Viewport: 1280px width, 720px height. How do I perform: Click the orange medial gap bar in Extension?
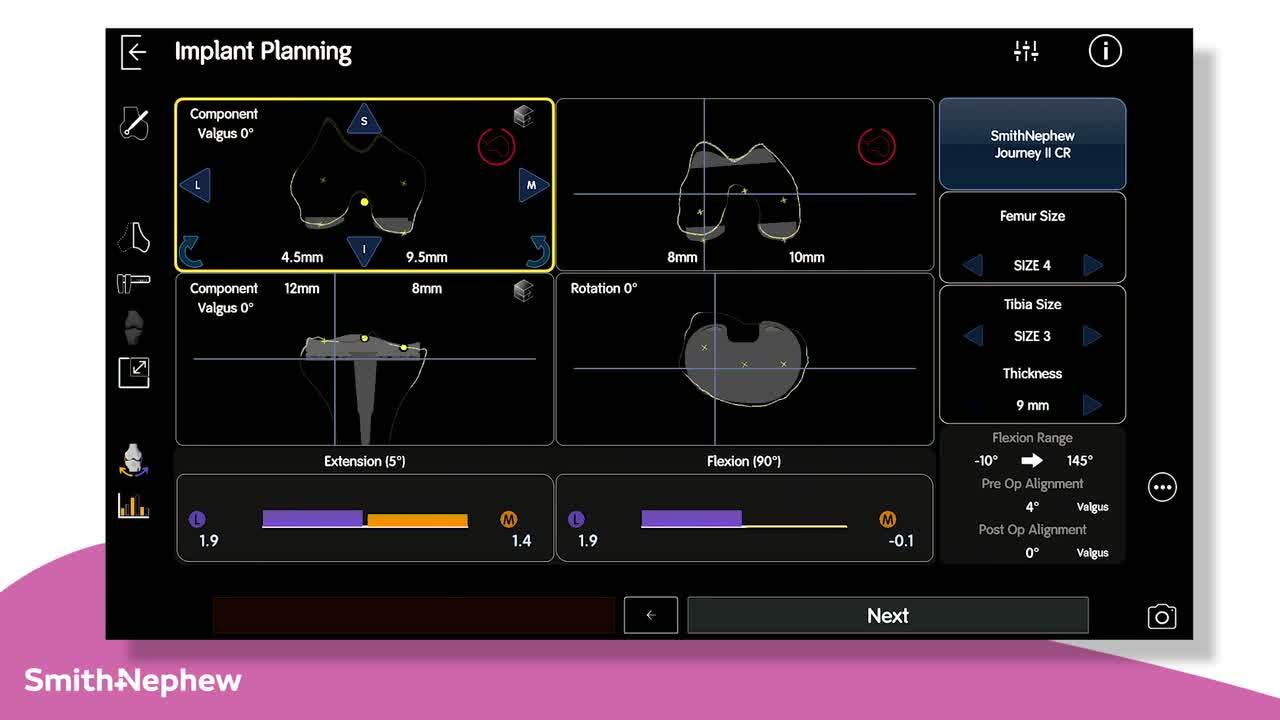pos(417,520)
